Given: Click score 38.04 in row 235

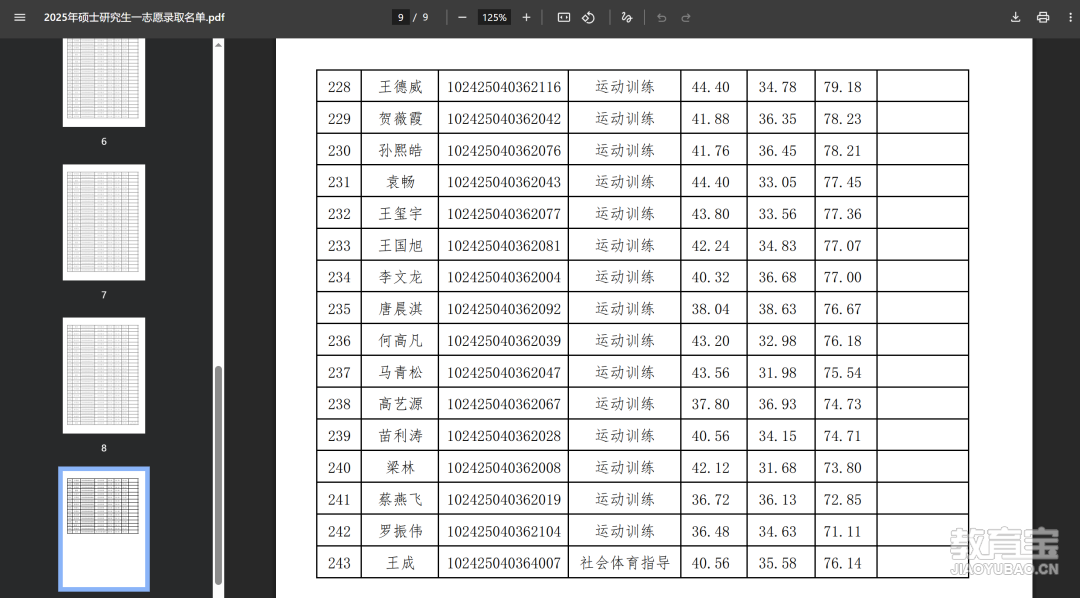Looking at the screenshot, I should [x=710, y=309].
